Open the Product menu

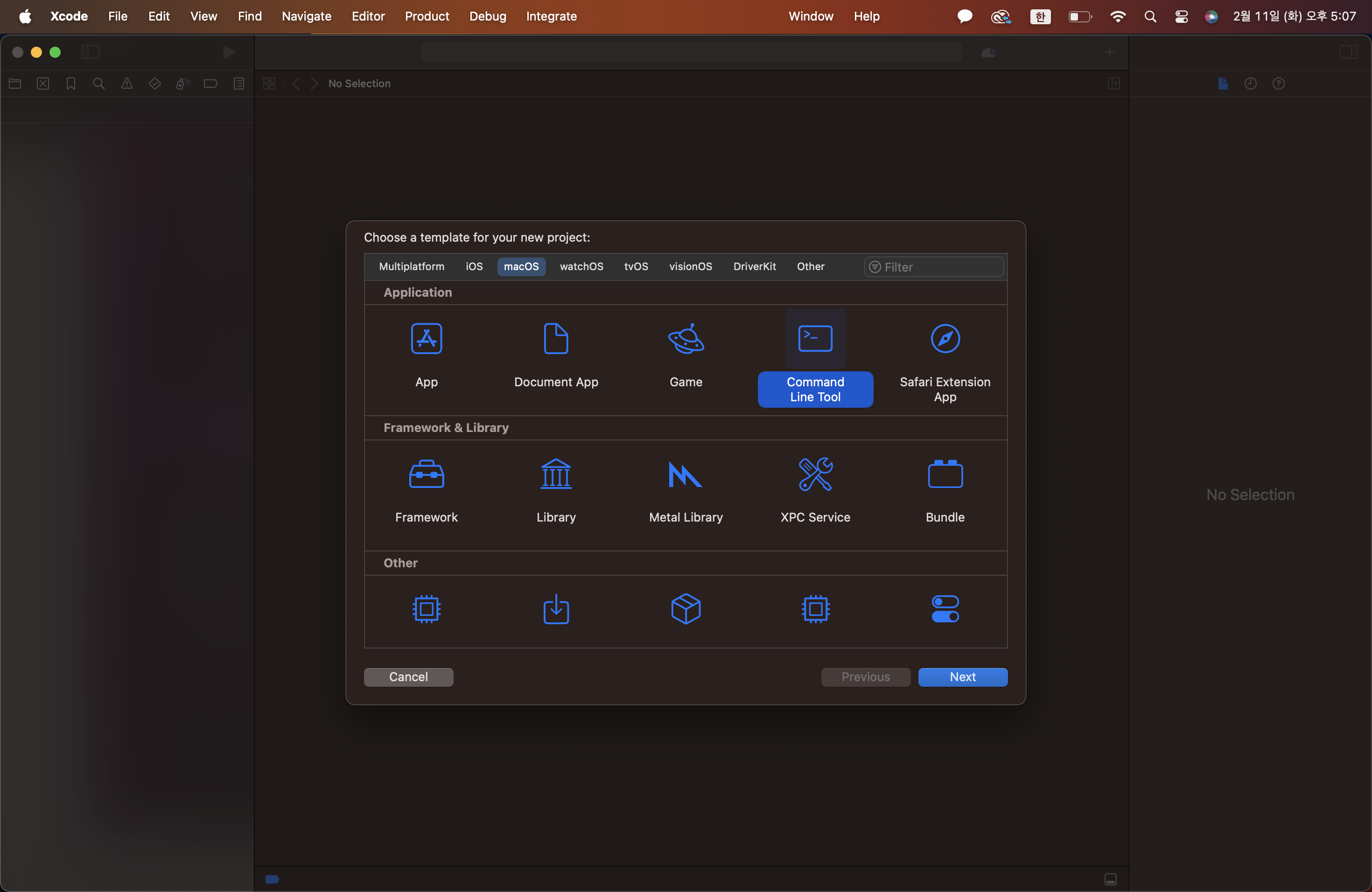point(427,16)
